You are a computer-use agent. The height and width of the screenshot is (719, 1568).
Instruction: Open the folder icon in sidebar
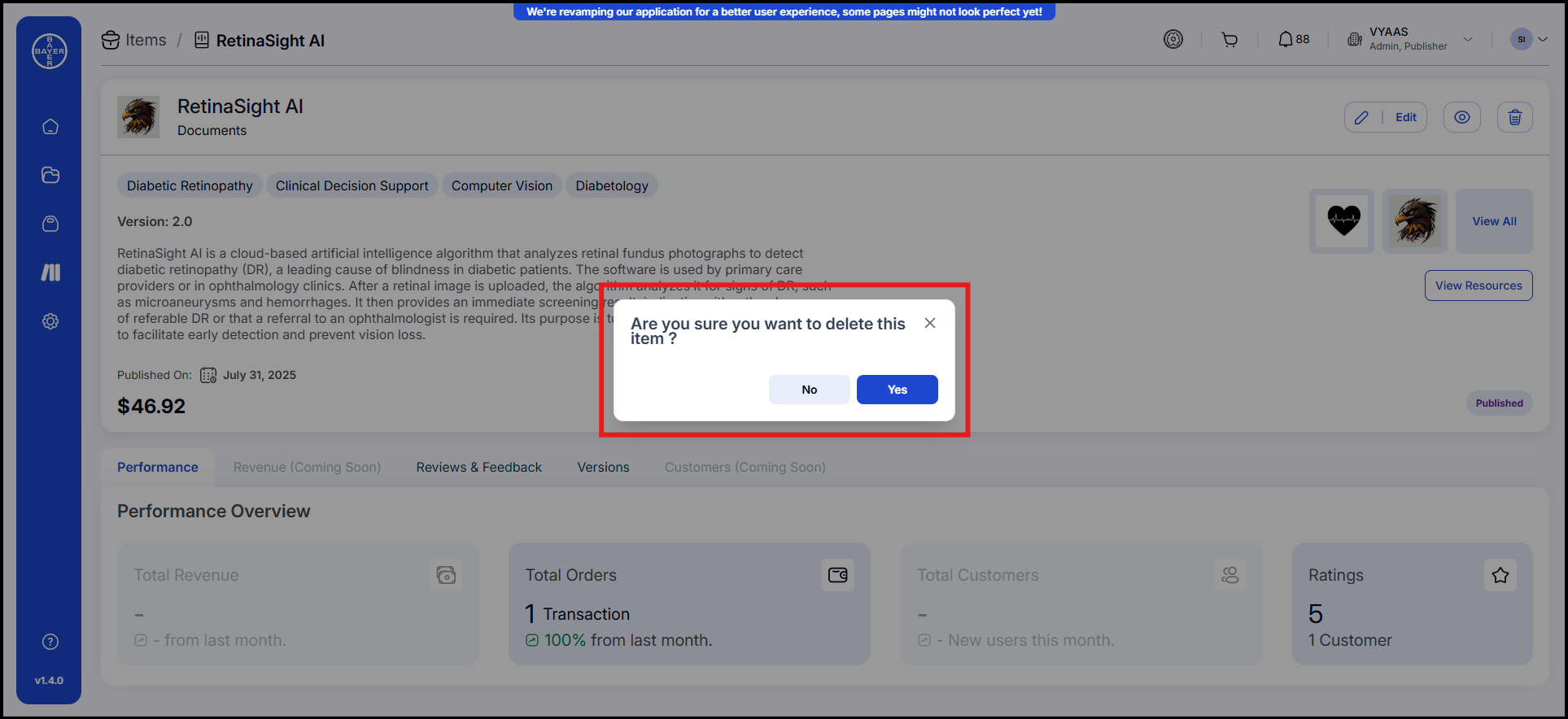(50, 175)
